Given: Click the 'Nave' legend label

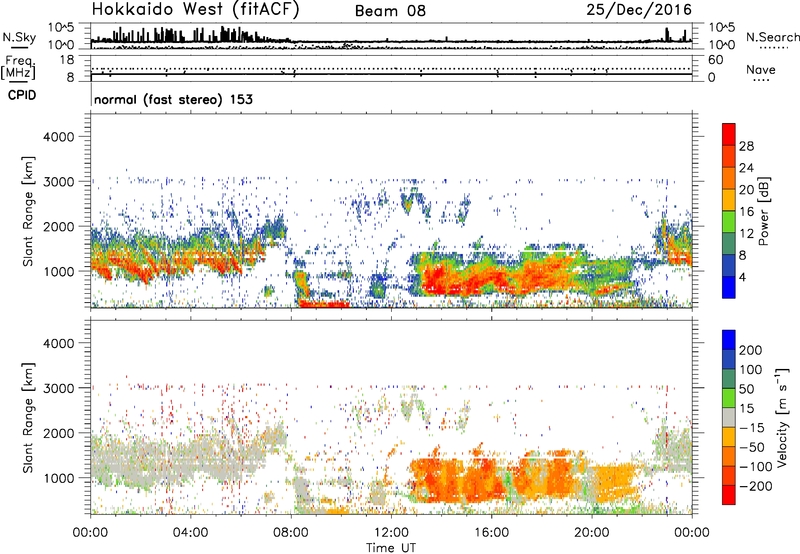Looking at the screenshot, I should [760, 69].
